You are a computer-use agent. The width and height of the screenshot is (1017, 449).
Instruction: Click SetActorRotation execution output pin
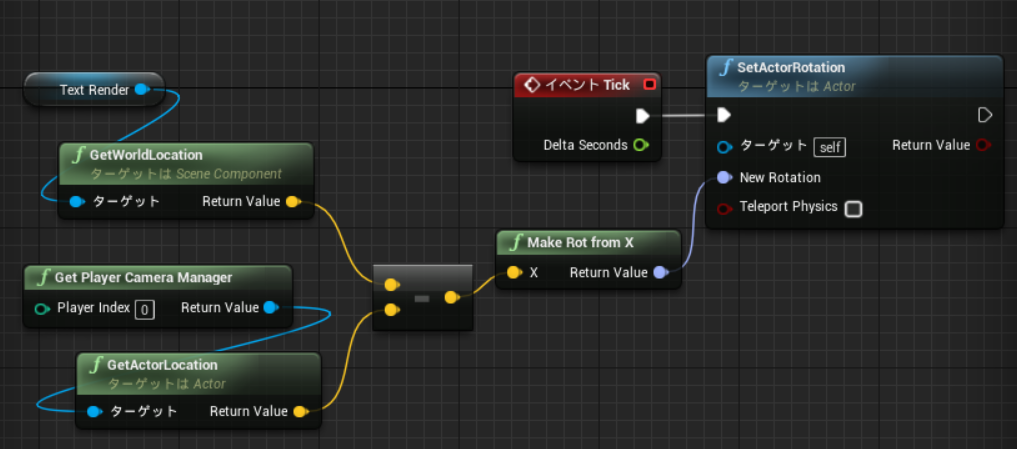click(x=985, y=115)
